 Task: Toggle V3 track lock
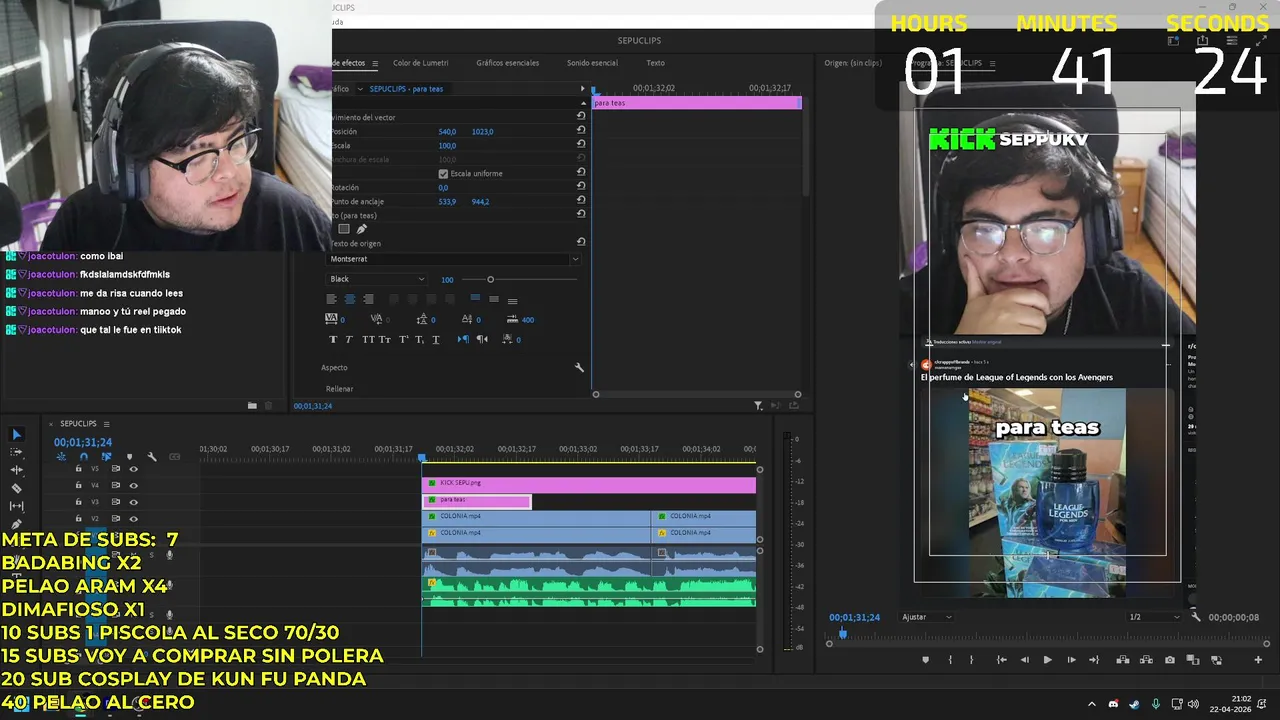click(x=78, y=502)
